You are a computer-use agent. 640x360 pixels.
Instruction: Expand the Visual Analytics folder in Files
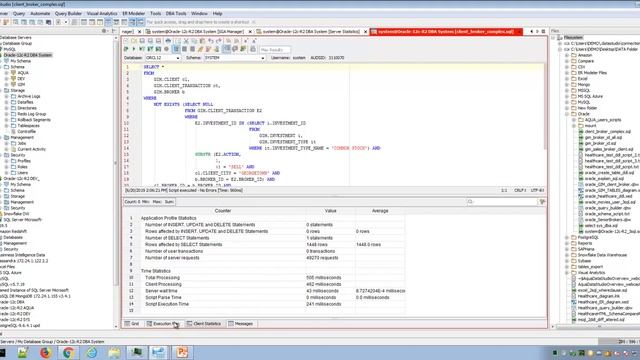567,273
